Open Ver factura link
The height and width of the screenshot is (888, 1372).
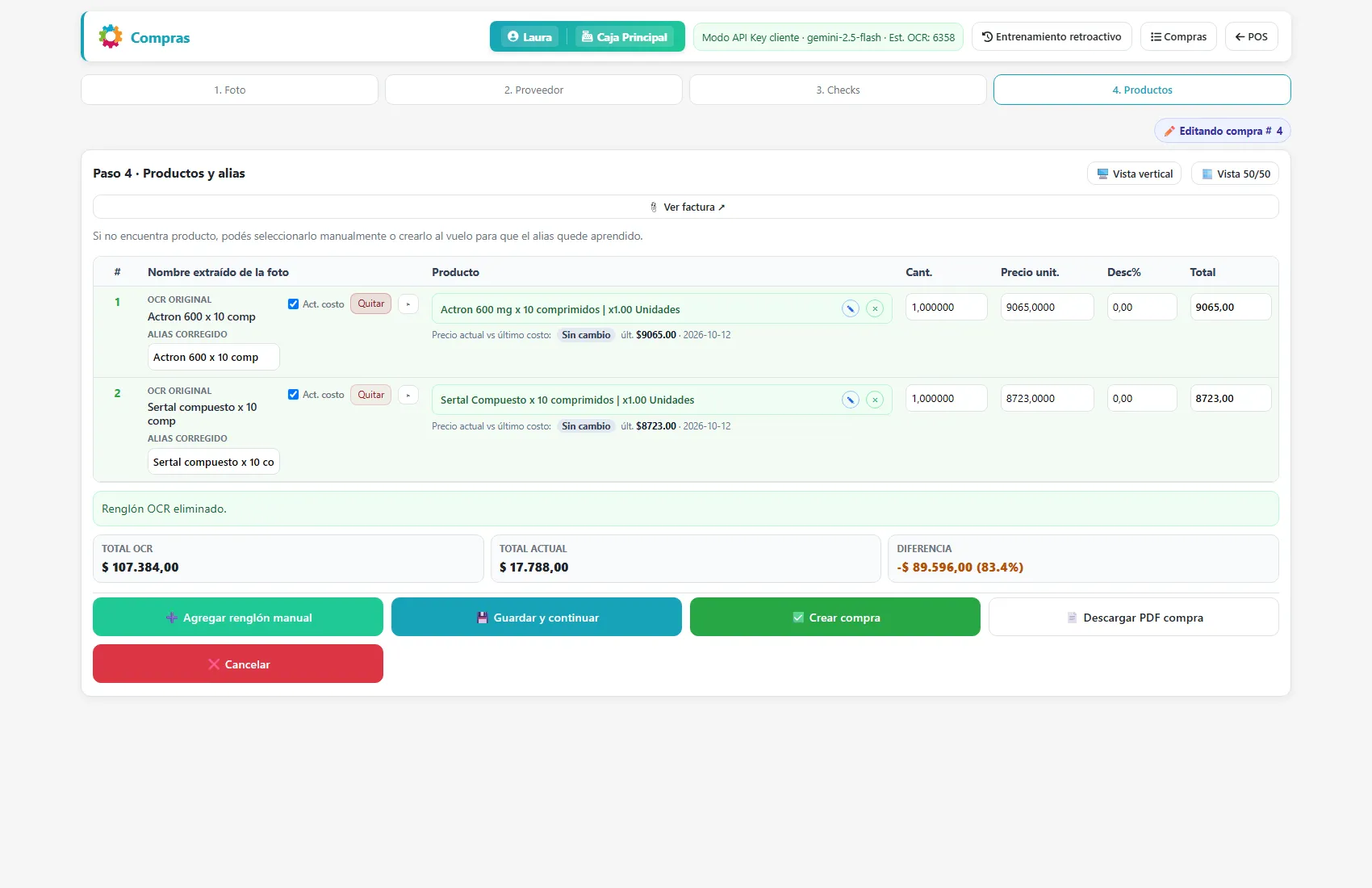[686, 207]
